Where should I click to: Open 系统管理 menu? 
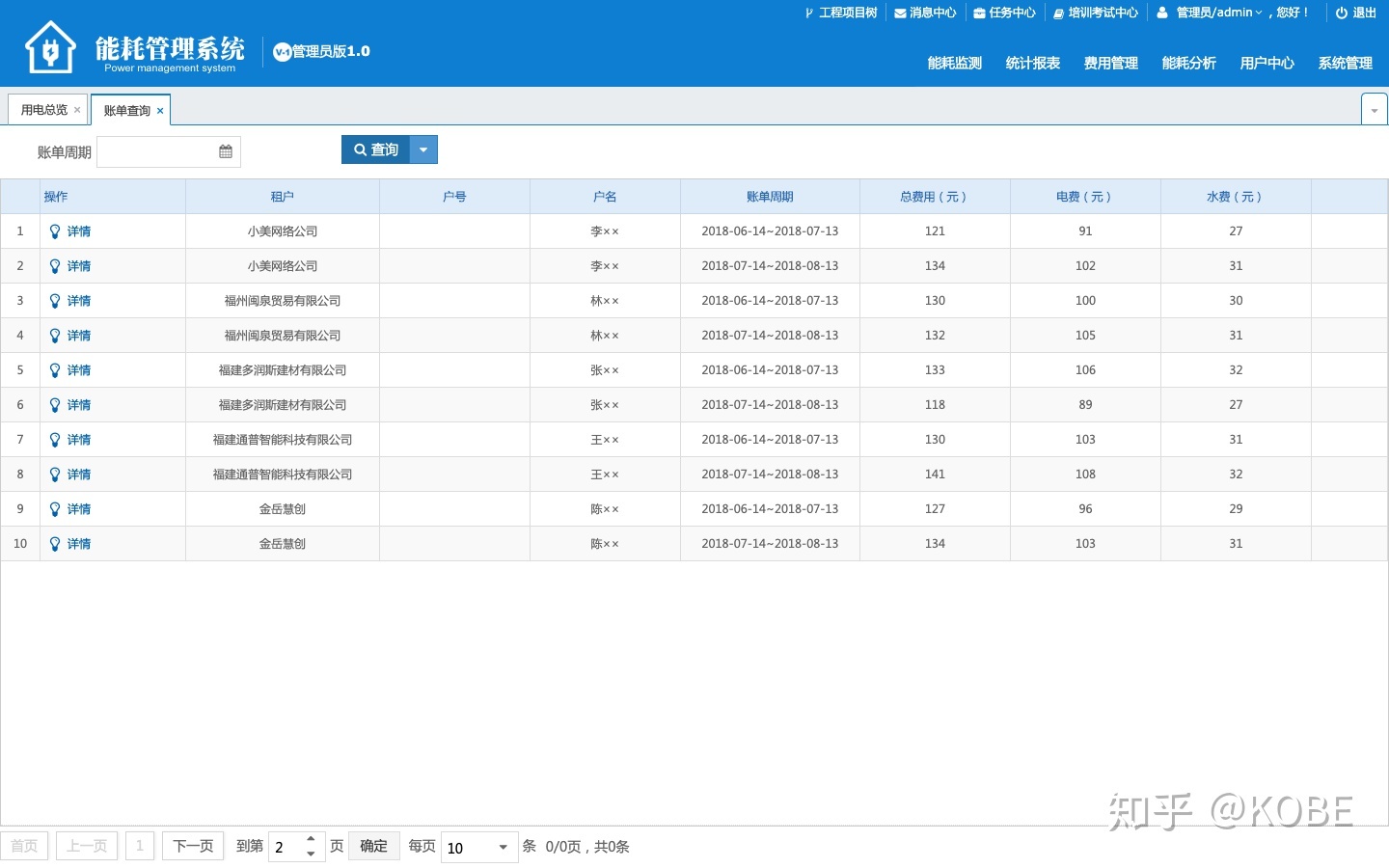tap(1346, 63)
